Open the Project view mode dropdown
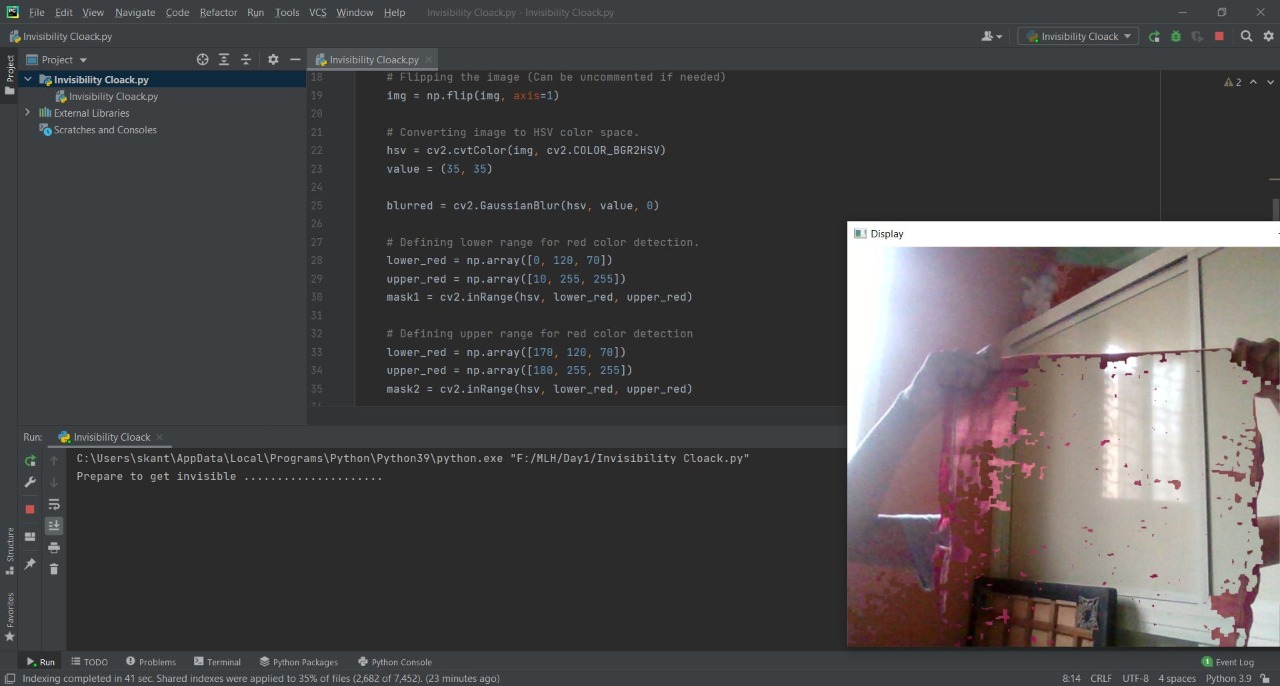 (x=83, y=59)
